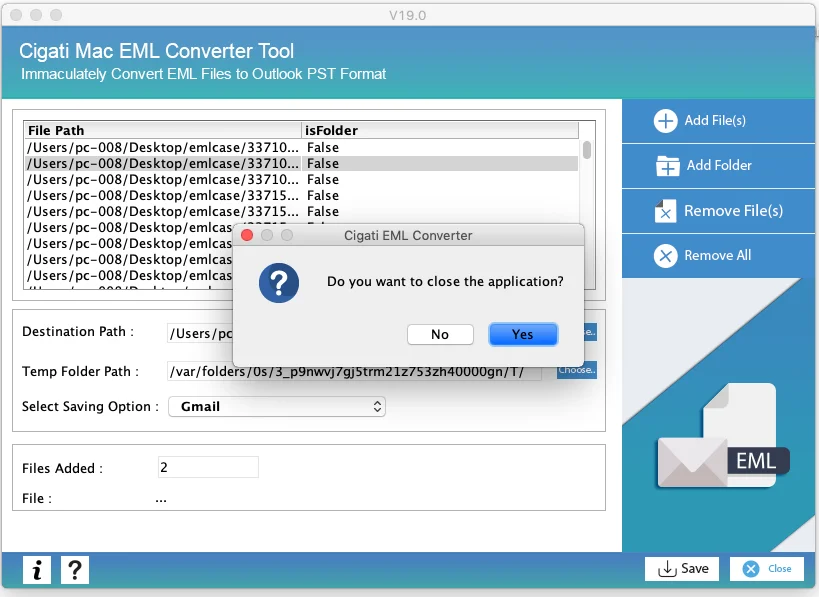This screenshot has height=597, width=819.
Task: Click the Temp Folder Path input field
Action: 354,371
